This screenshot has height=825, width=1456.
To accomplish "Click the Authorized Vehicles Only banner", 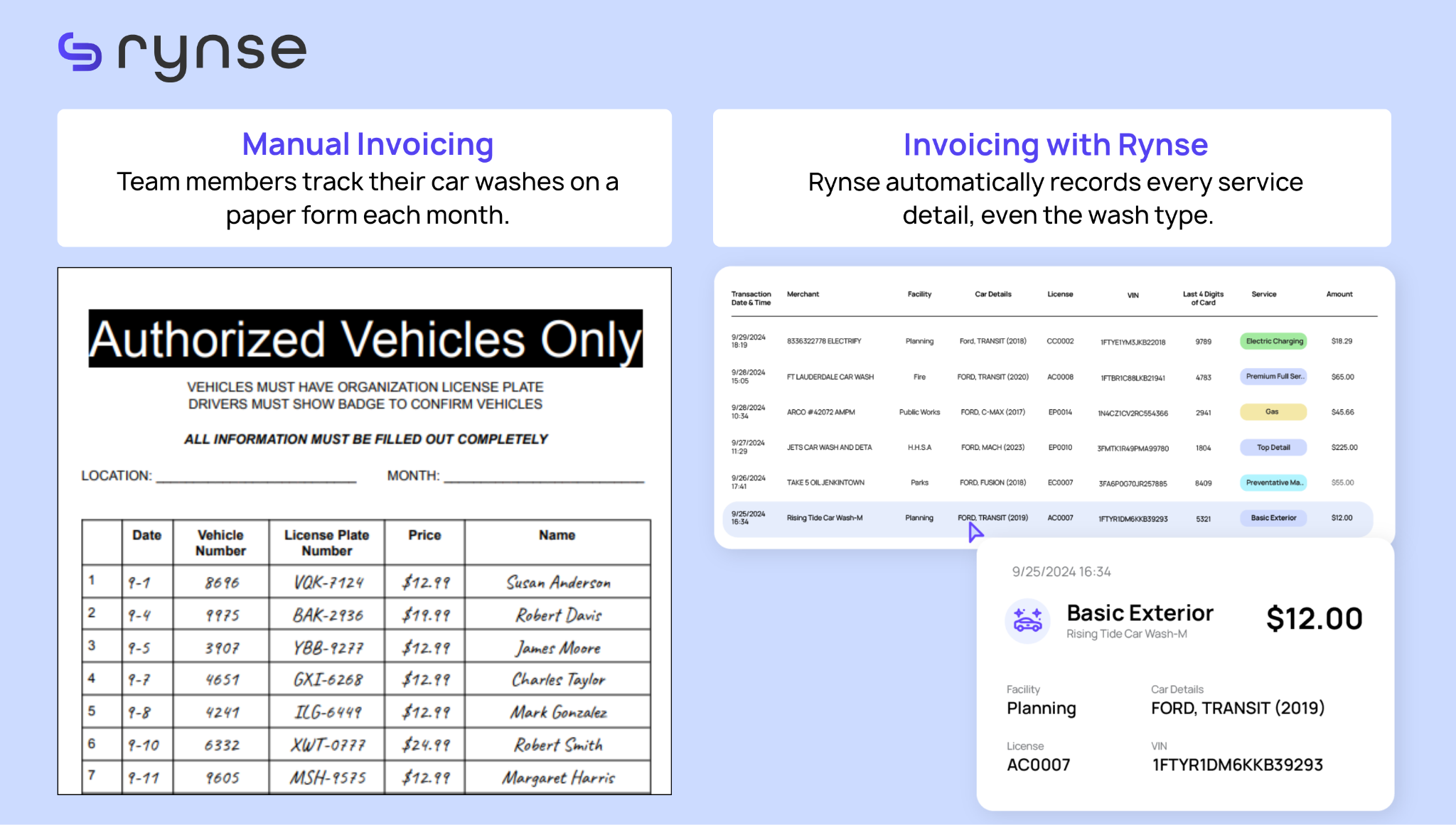I will tap(365, 339).
